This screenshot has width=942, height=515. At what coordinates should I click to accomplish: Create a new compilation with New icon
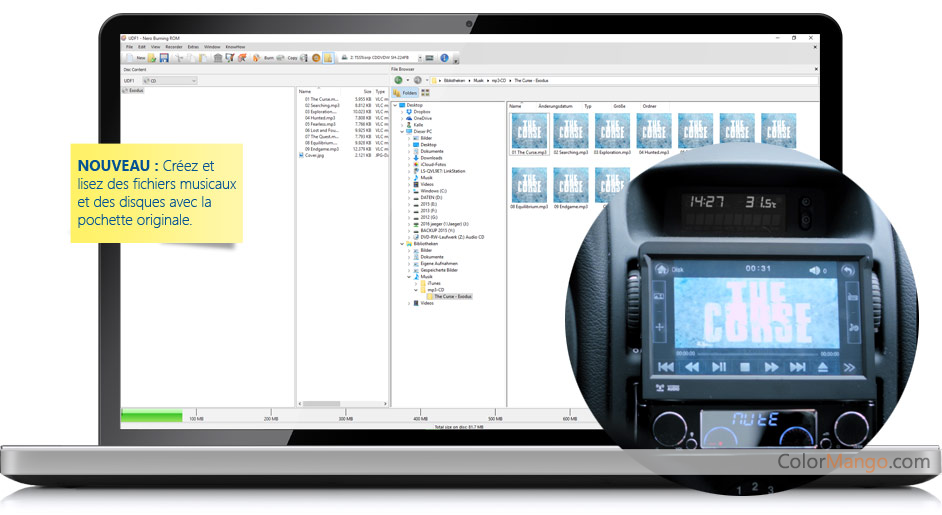click(x=136, y=58)
